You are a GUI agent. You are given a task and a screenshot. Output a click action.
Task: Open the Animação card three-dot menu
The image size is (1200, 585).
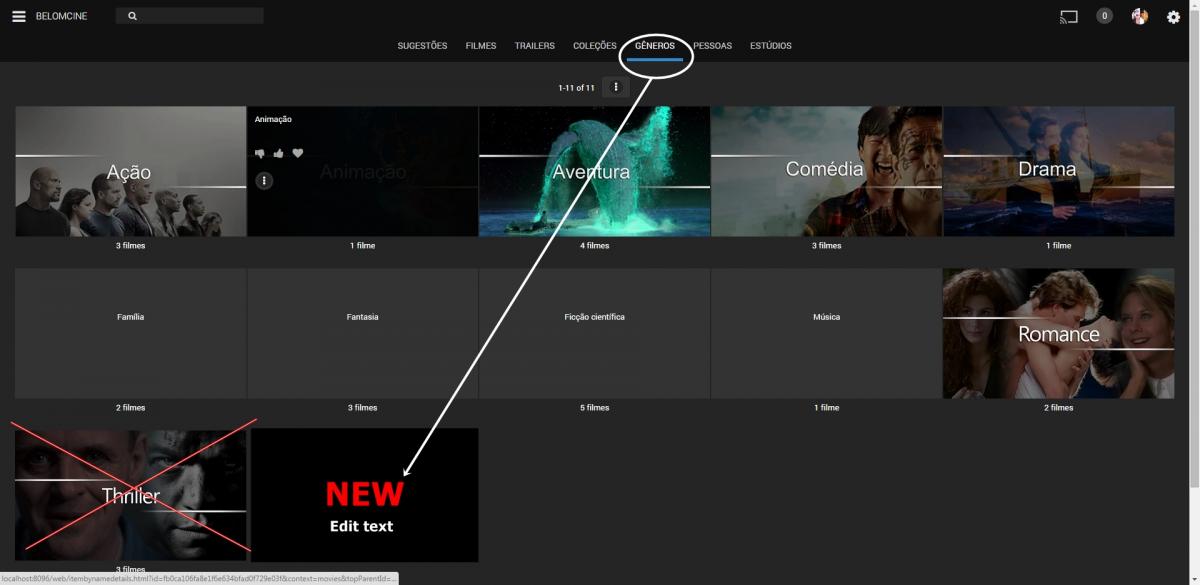click(x=264, y=181)
